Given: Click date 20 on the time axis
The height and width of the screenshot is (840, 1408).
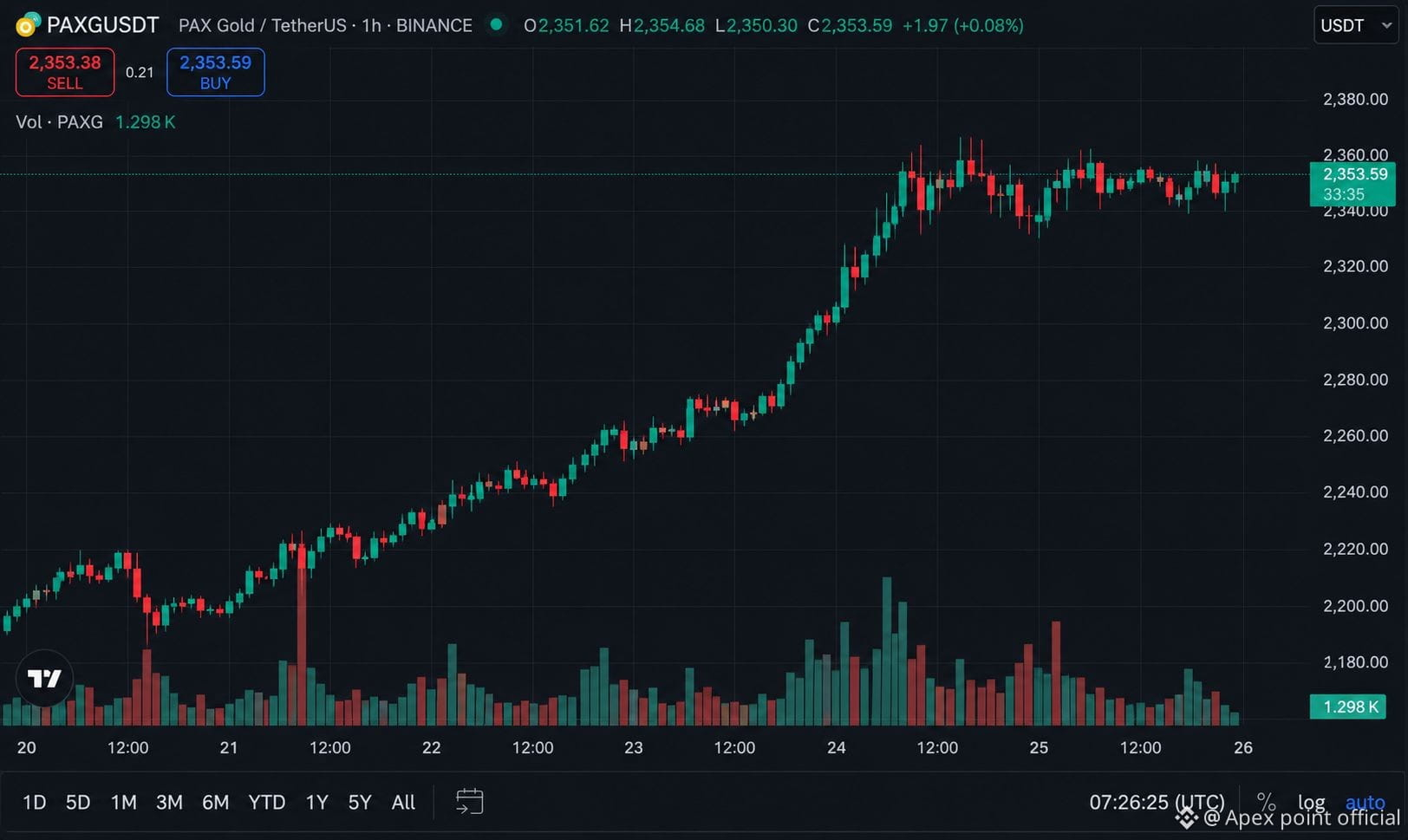Looking at the screenshot, I should 27,747.
